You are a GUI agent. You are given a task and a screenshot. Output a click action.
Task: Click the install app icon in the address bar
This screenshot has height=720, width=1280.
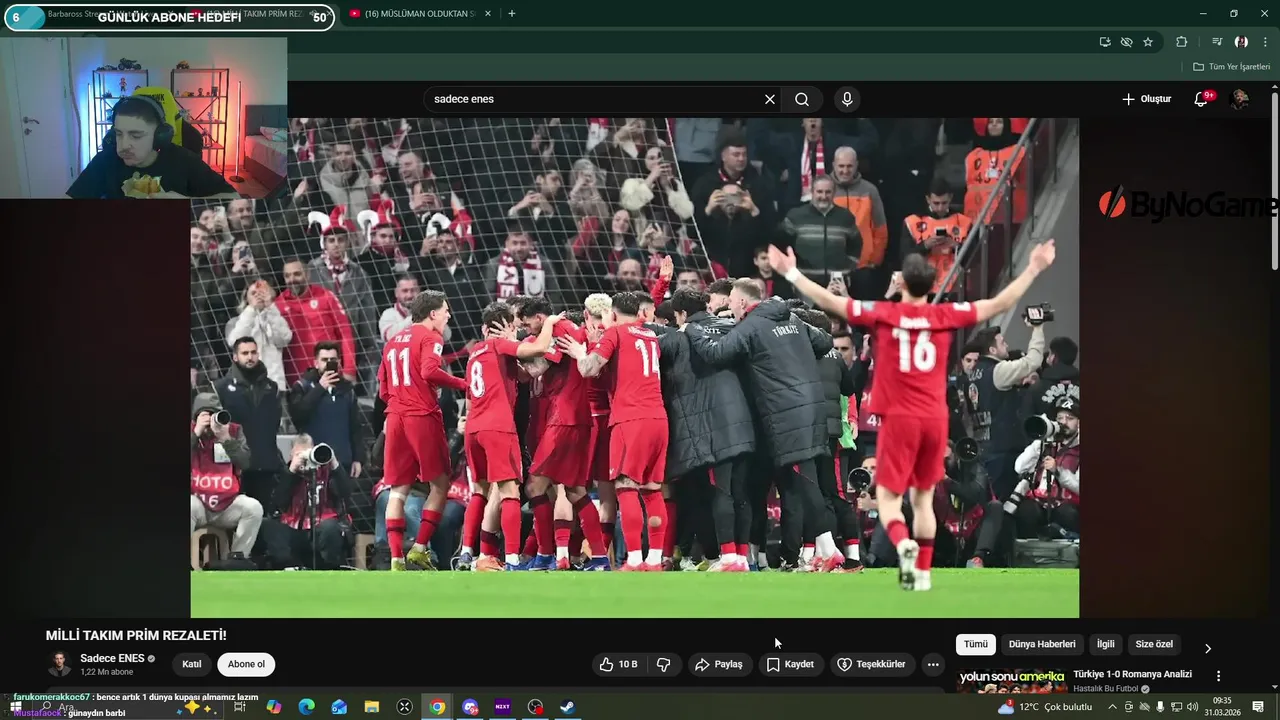point(1104,42)
